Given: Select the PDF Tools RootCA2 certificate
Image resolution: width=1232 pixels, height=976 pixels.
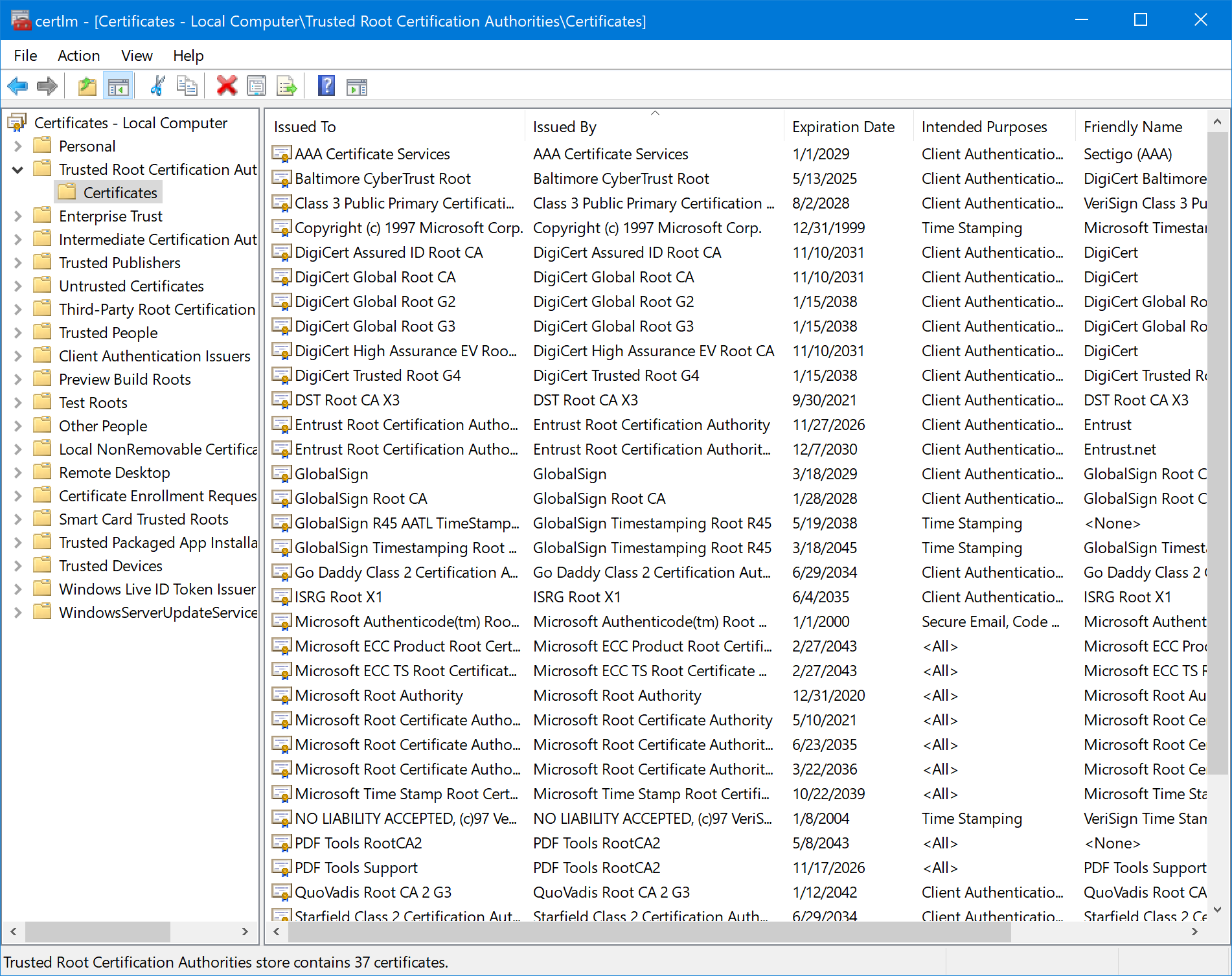Looking at the screenshot, I should pos(358,843).
